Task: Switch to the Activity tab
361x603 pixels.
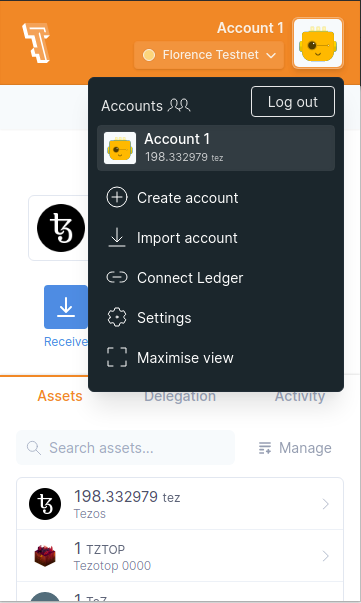Action: click(x=300, y=396)
